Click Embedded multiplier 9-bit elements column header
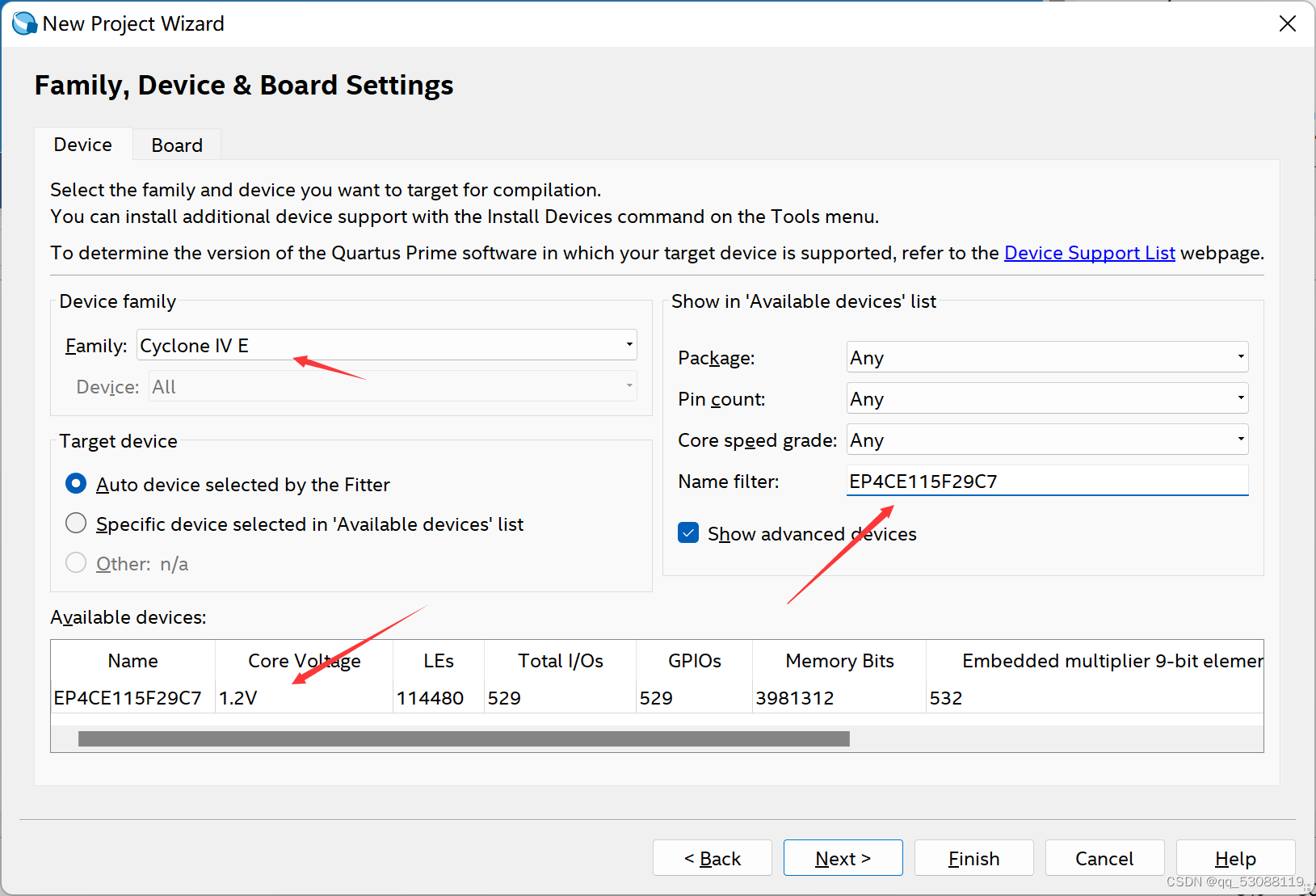Image resolution: width=1316 pixels, height=896 pixels. click(1095, 661)
